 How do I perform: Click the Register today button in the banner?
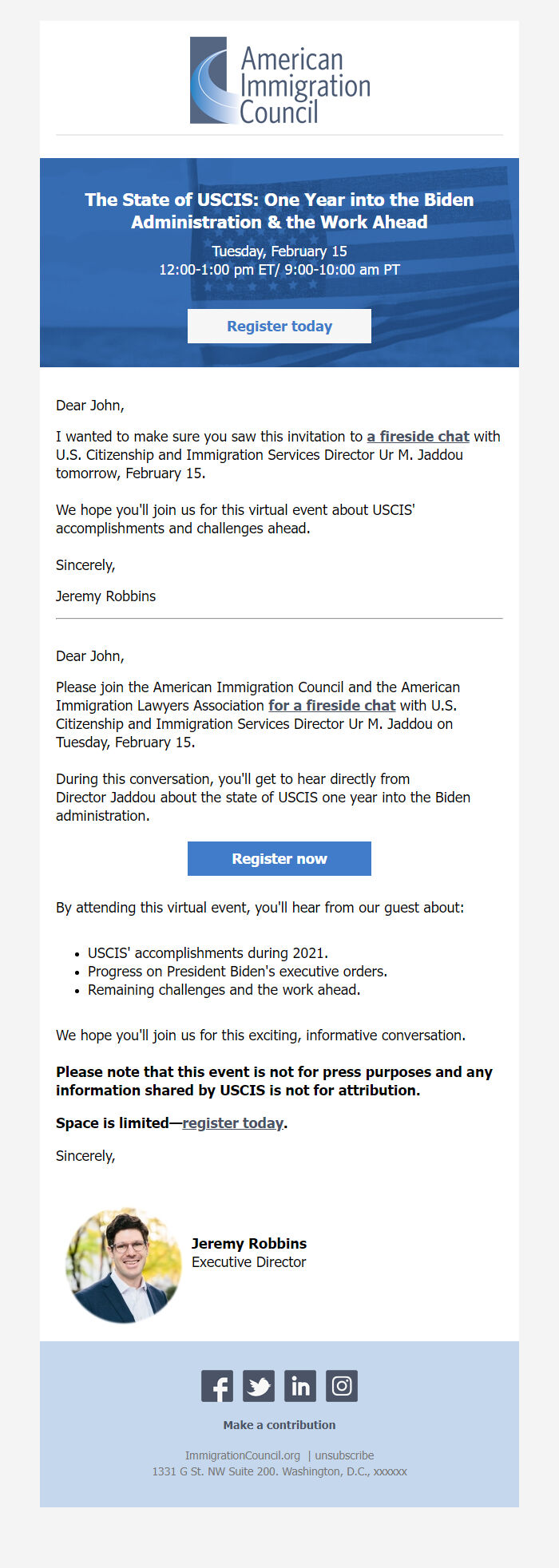(x=279, y=326)
